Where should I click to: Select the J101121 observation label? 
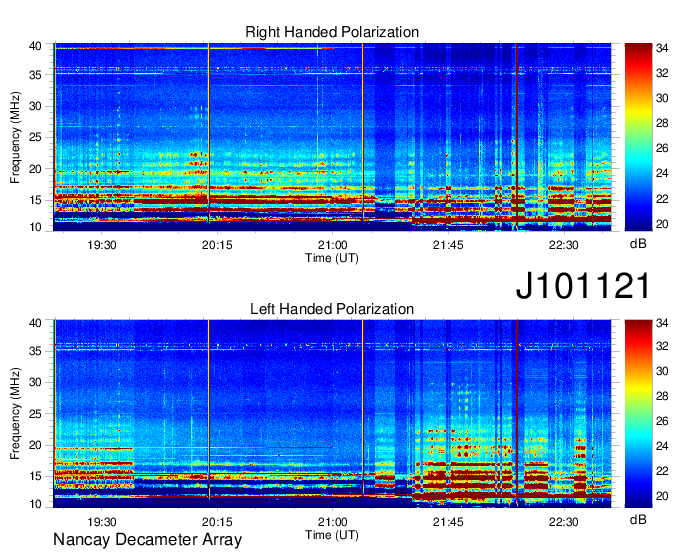tap(583, 286)
